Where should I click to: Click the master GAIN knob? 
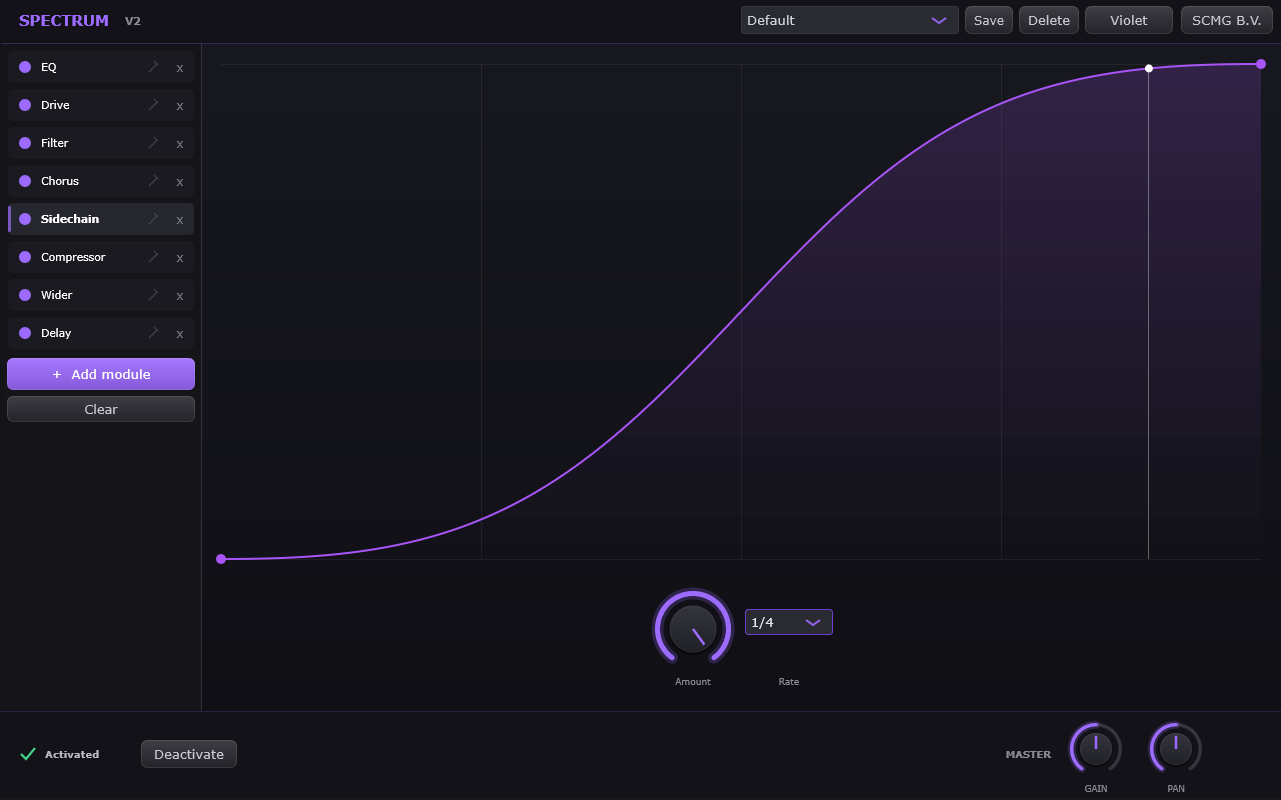point(1095,748)
